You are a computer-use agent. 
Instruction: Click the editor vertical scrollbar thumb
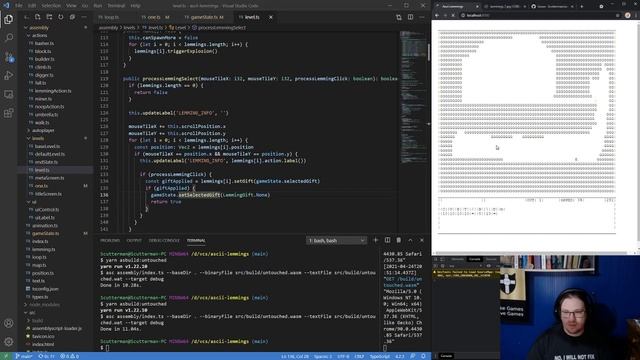[429, 52]
